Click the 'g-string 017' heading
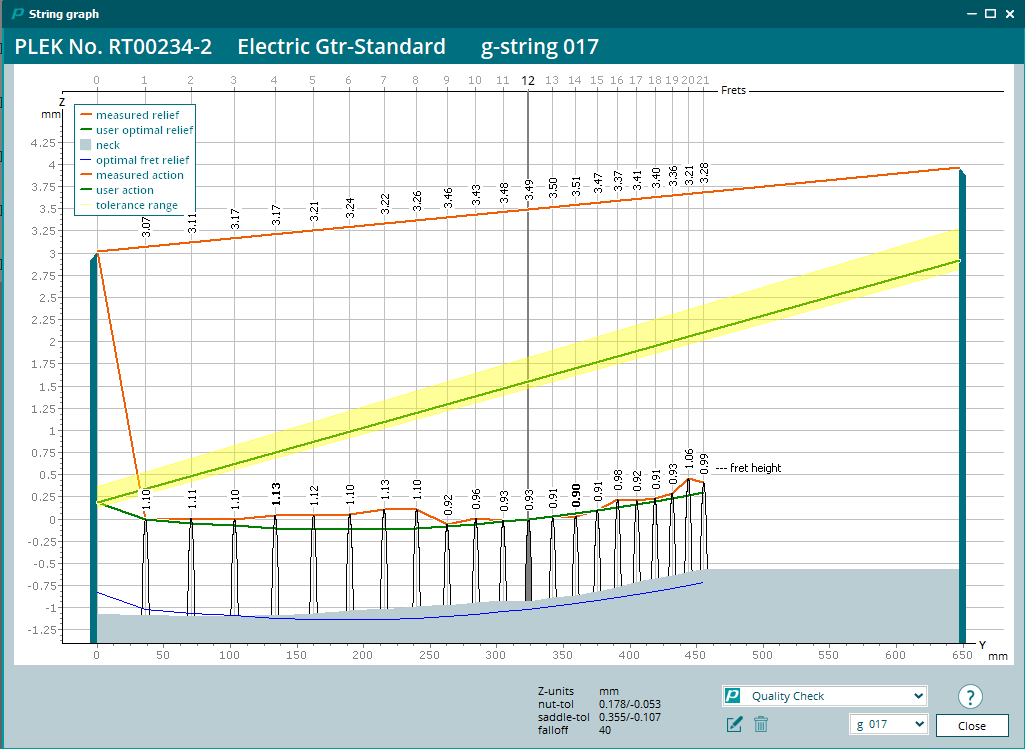 [540, 46]
